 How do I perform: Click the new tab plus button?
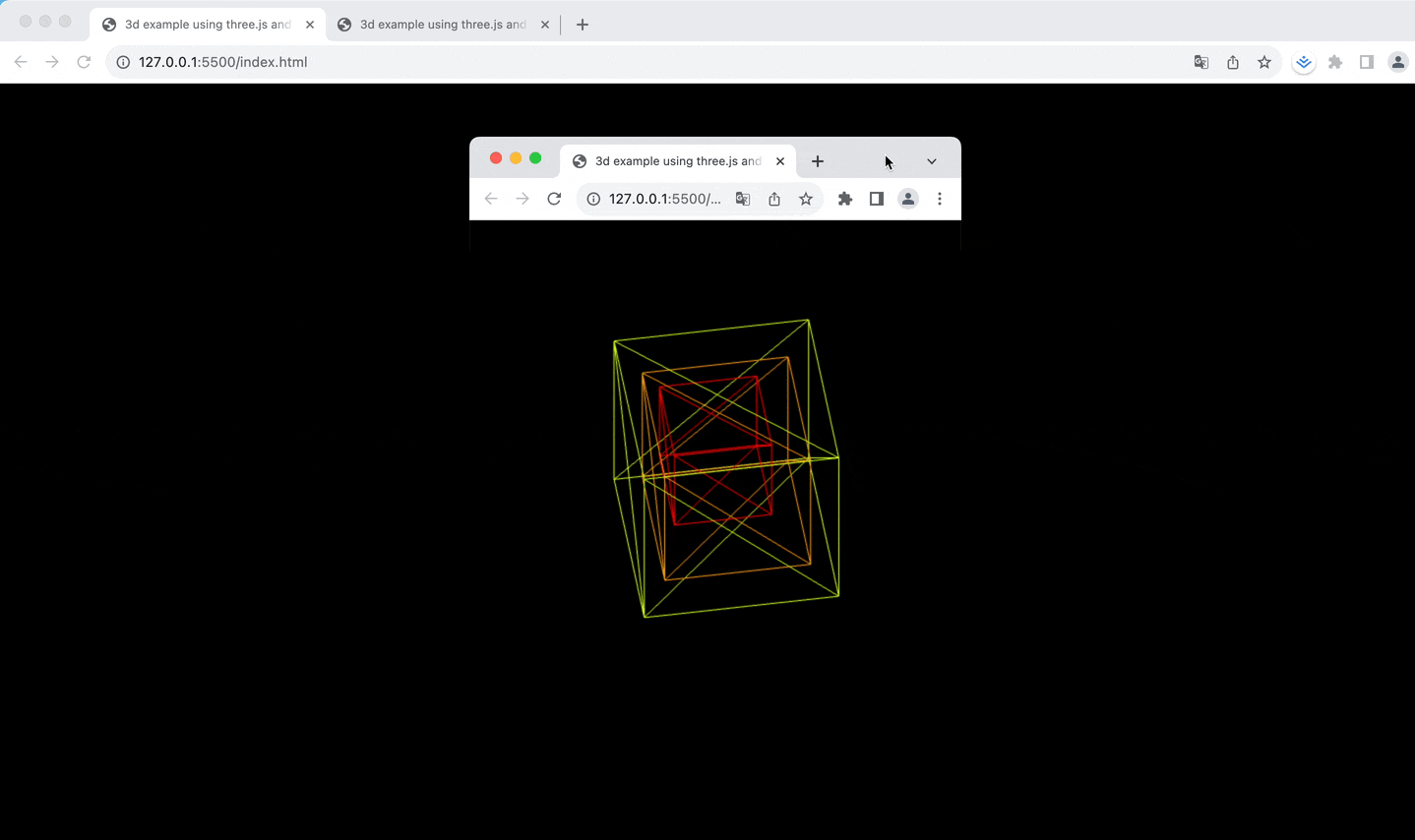point(582,24)
